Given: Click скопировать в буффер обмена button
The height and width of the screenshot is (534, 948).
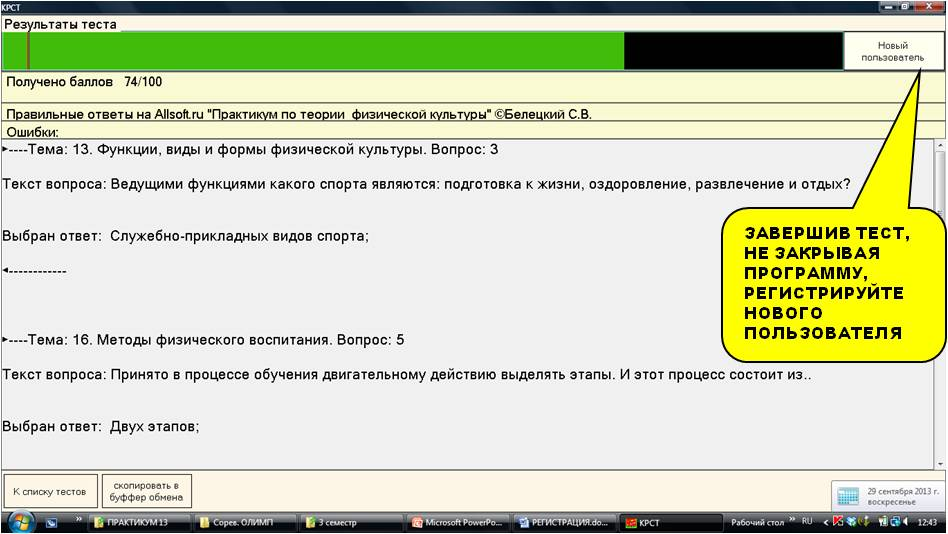Looking at the screenshot, I should [x=148, y=491].
